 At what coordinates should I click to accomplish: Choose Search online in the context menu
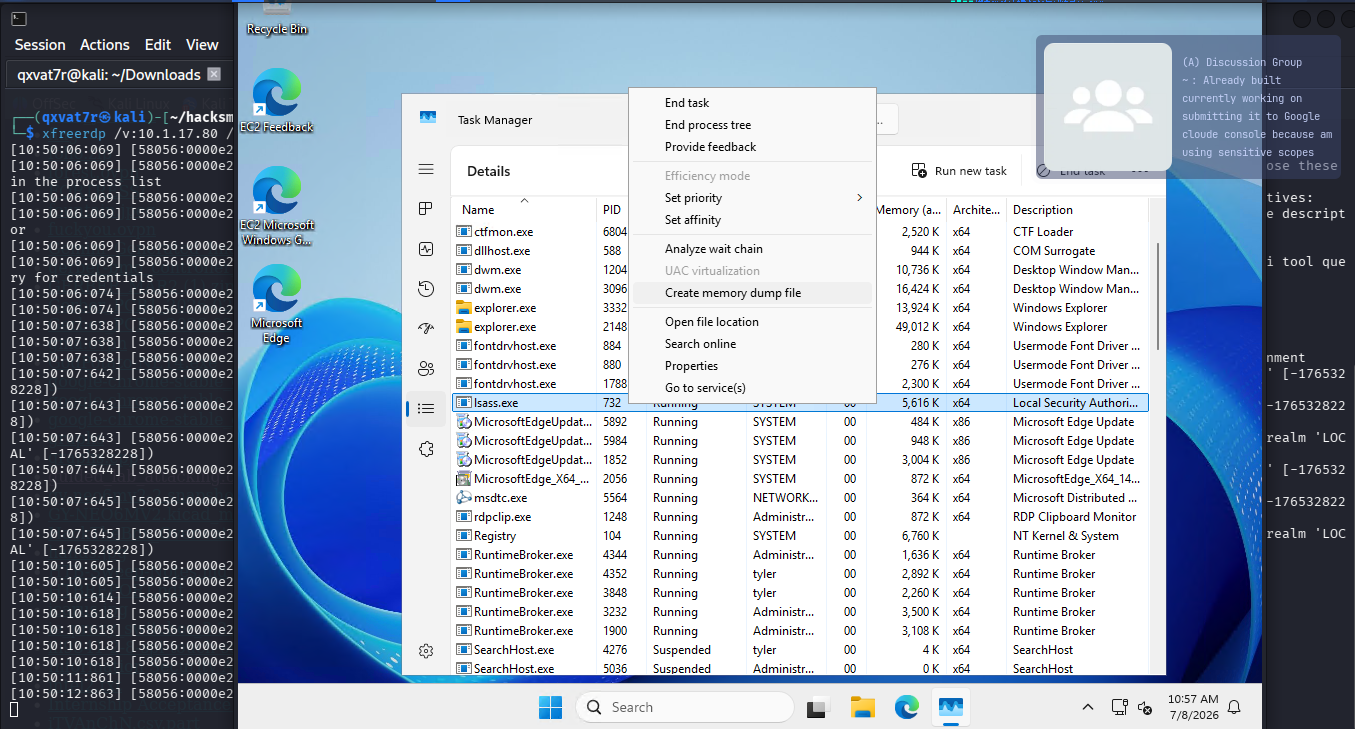pyautogui.click(x=753, y=344)
